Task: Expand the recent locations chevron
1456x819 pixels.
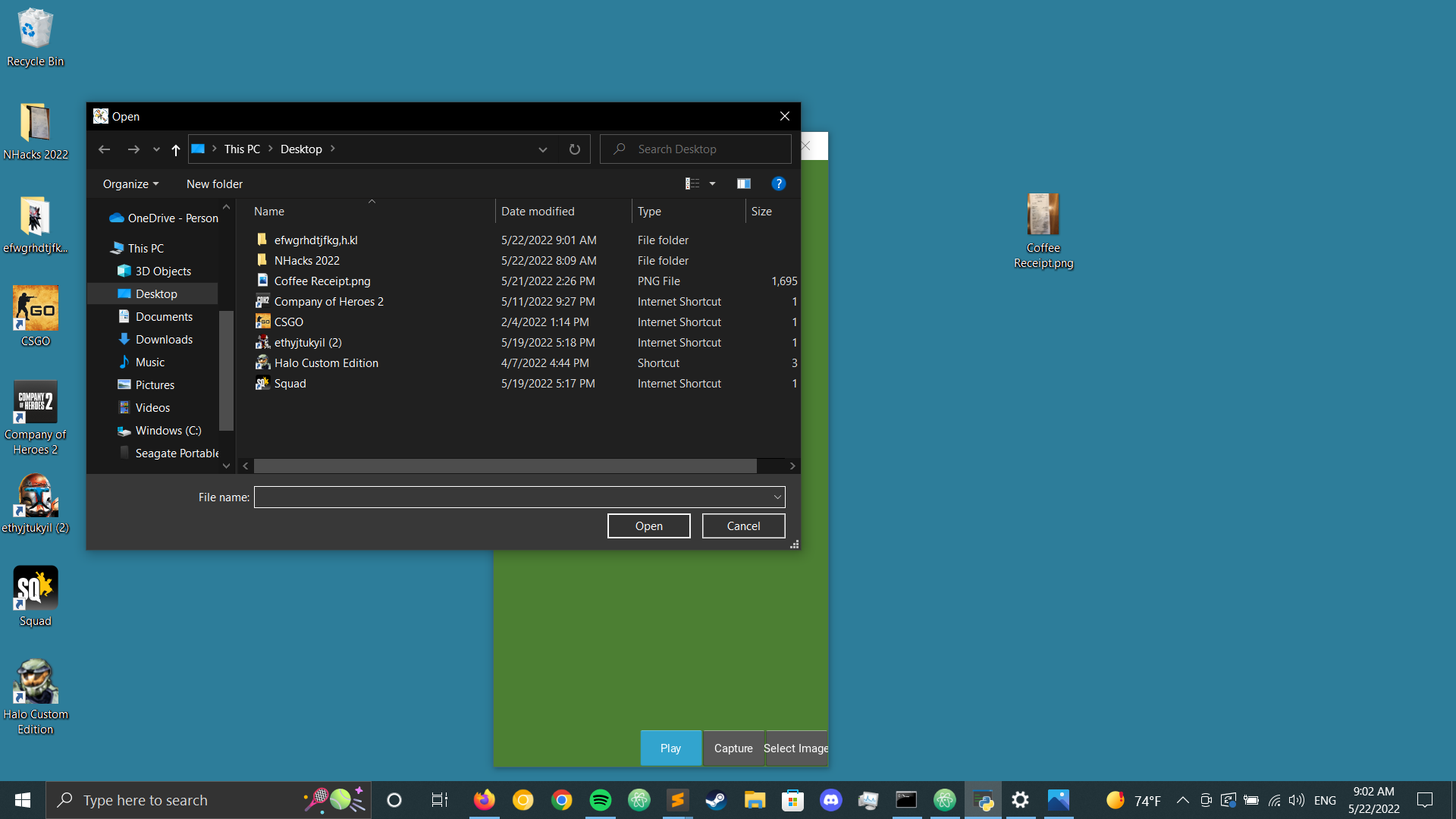Action: [x=156, y=149]
